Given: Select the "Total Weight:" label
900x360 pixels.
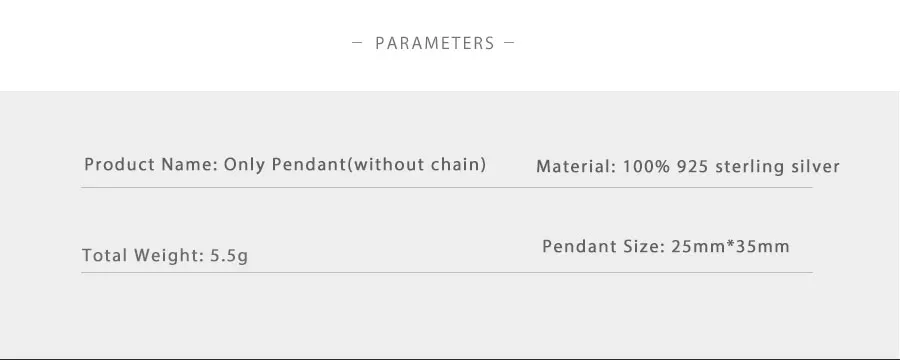Looking at the screenshot, I should 143,255.
